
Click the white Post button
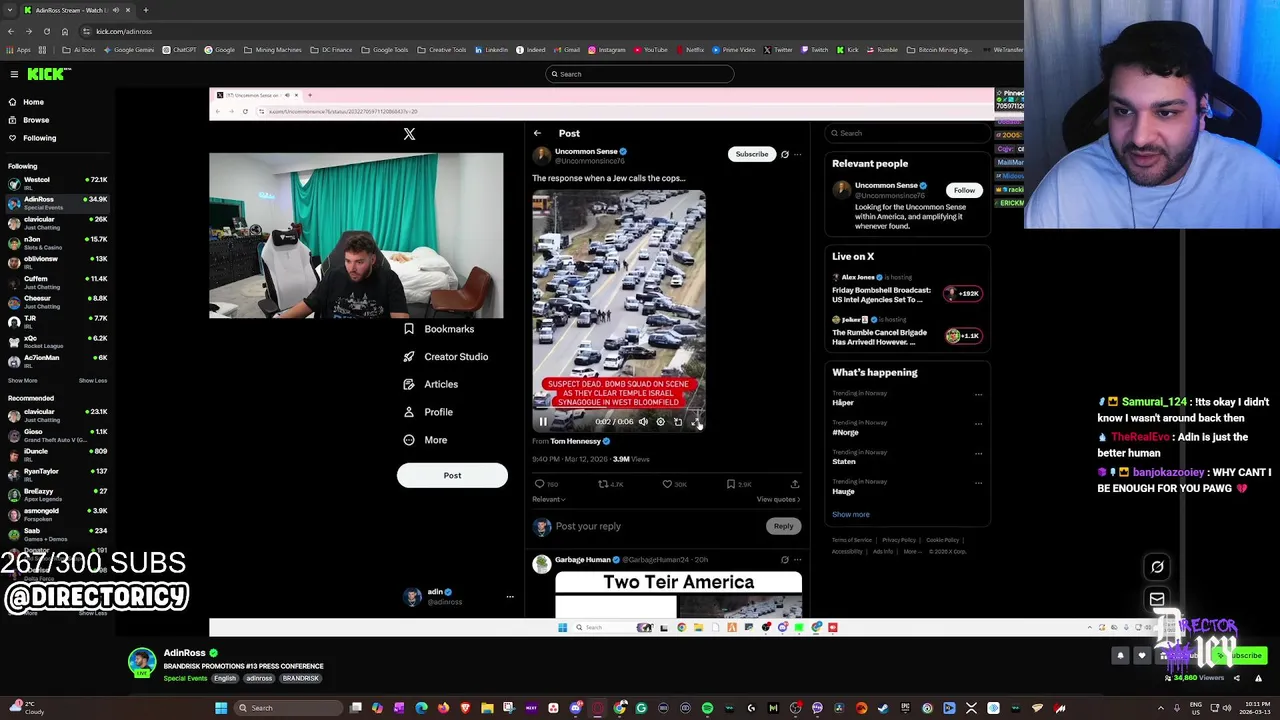452,476
